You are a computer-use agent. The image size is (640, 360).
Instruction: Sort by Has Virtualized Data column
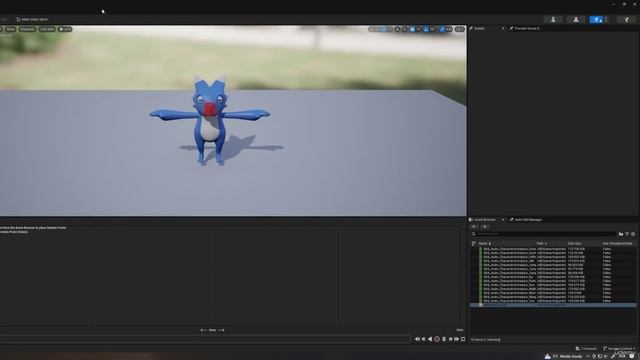coord(618,243)
